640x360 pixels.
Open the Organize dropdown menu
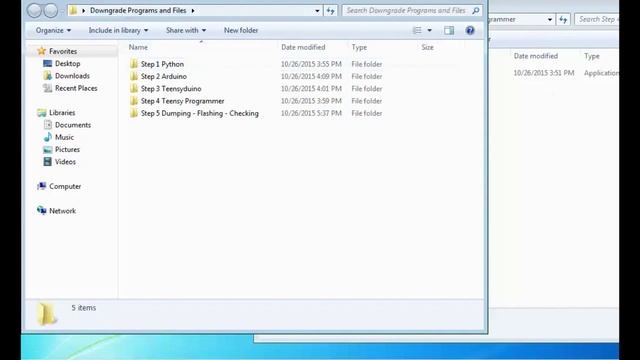[53, 30]
